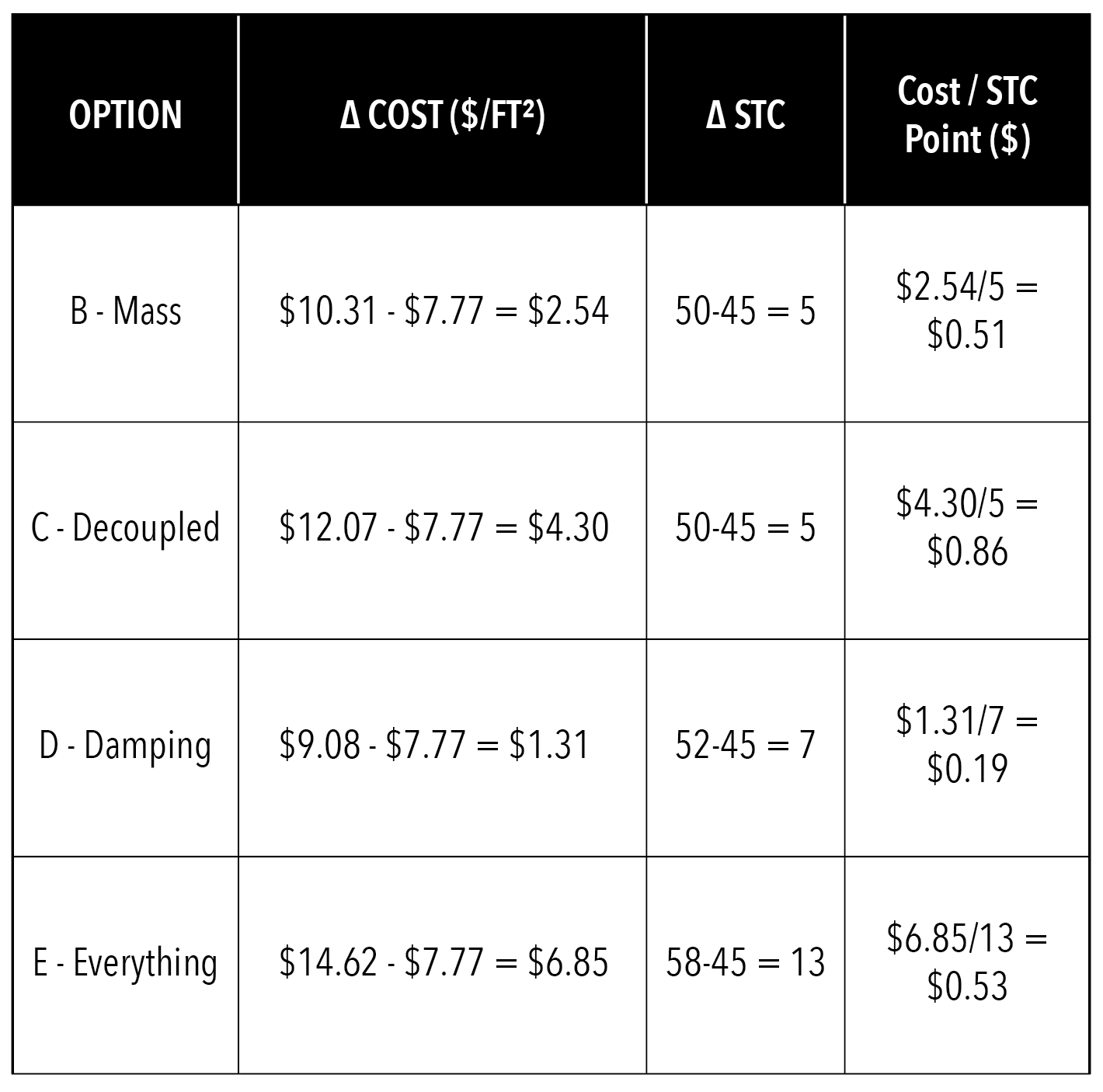This screenshot has width=1103, height=1092.
Task: Select the C - Decoupled option cell
Action: (x=125, y=528)
